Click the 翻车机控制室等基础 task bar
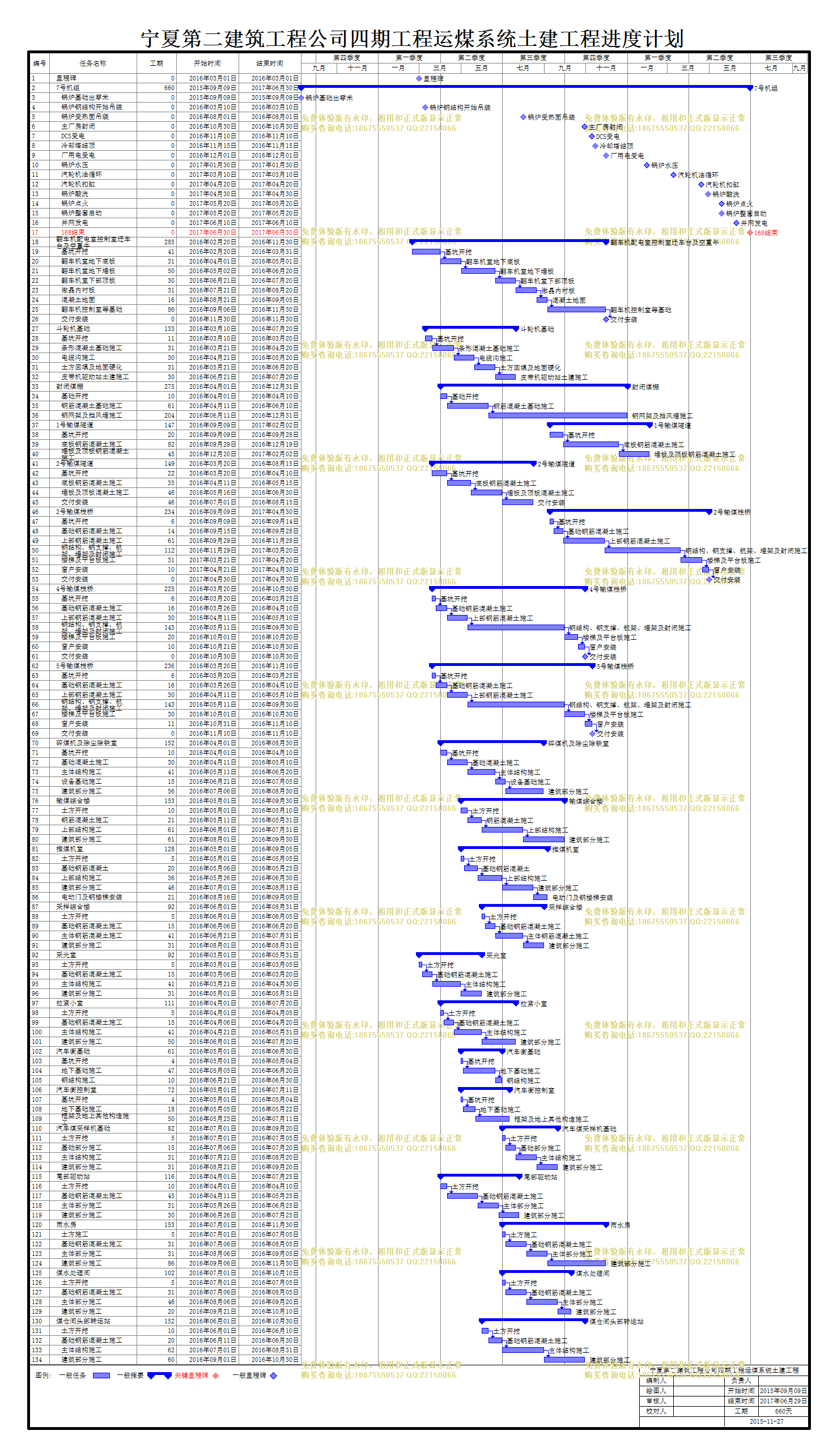The width and height of the screenshot is (837, 1456). click(x=576, y=309)
